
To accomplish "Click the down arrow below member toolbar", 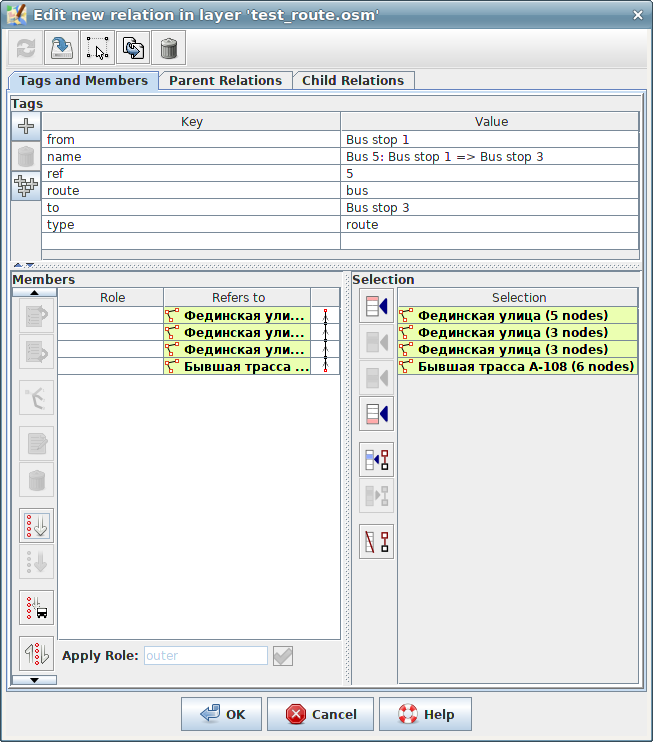I will (34, 680).
